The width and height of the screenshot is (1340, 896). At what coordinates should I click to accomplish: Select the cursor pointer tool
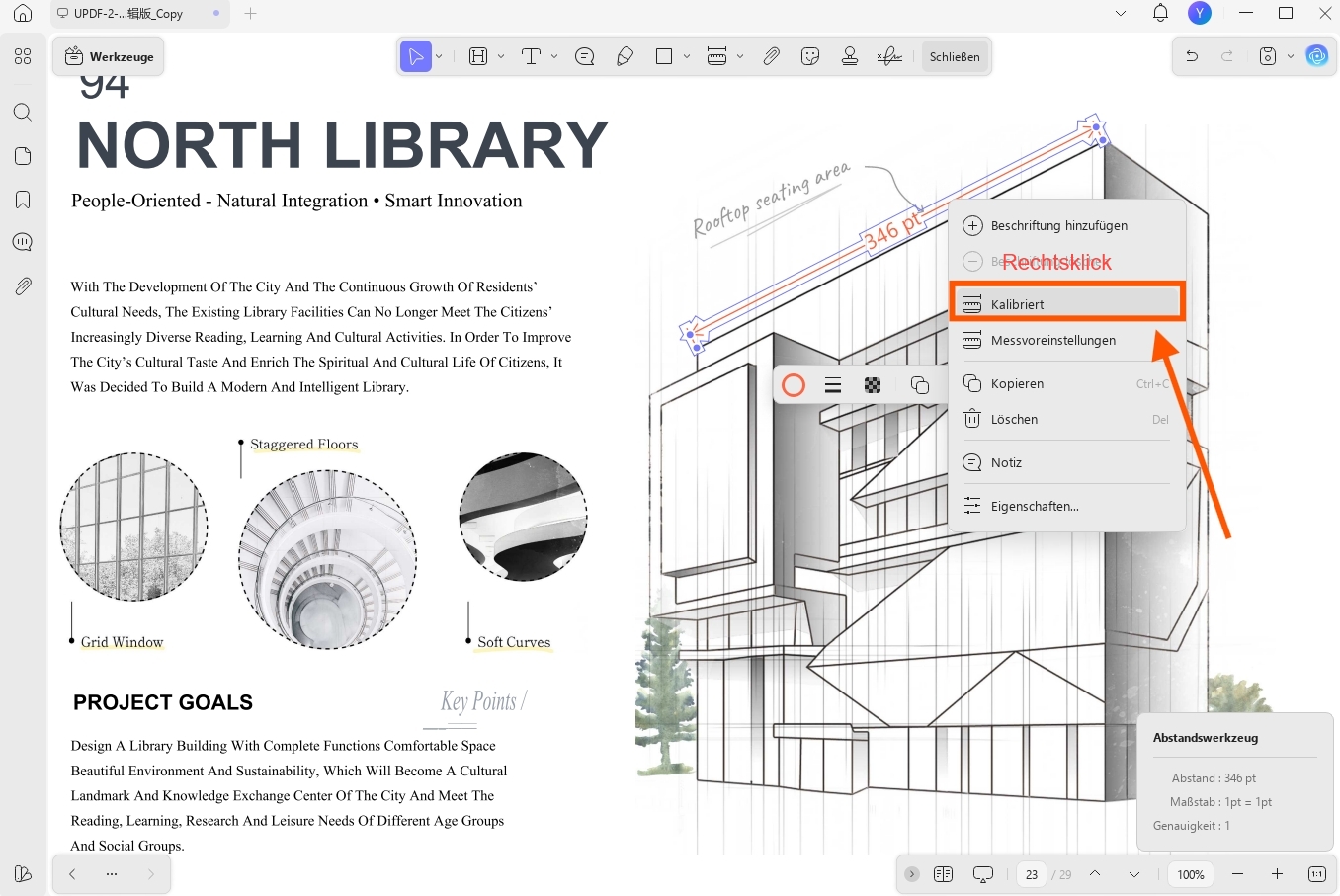(x=416, y=56)
